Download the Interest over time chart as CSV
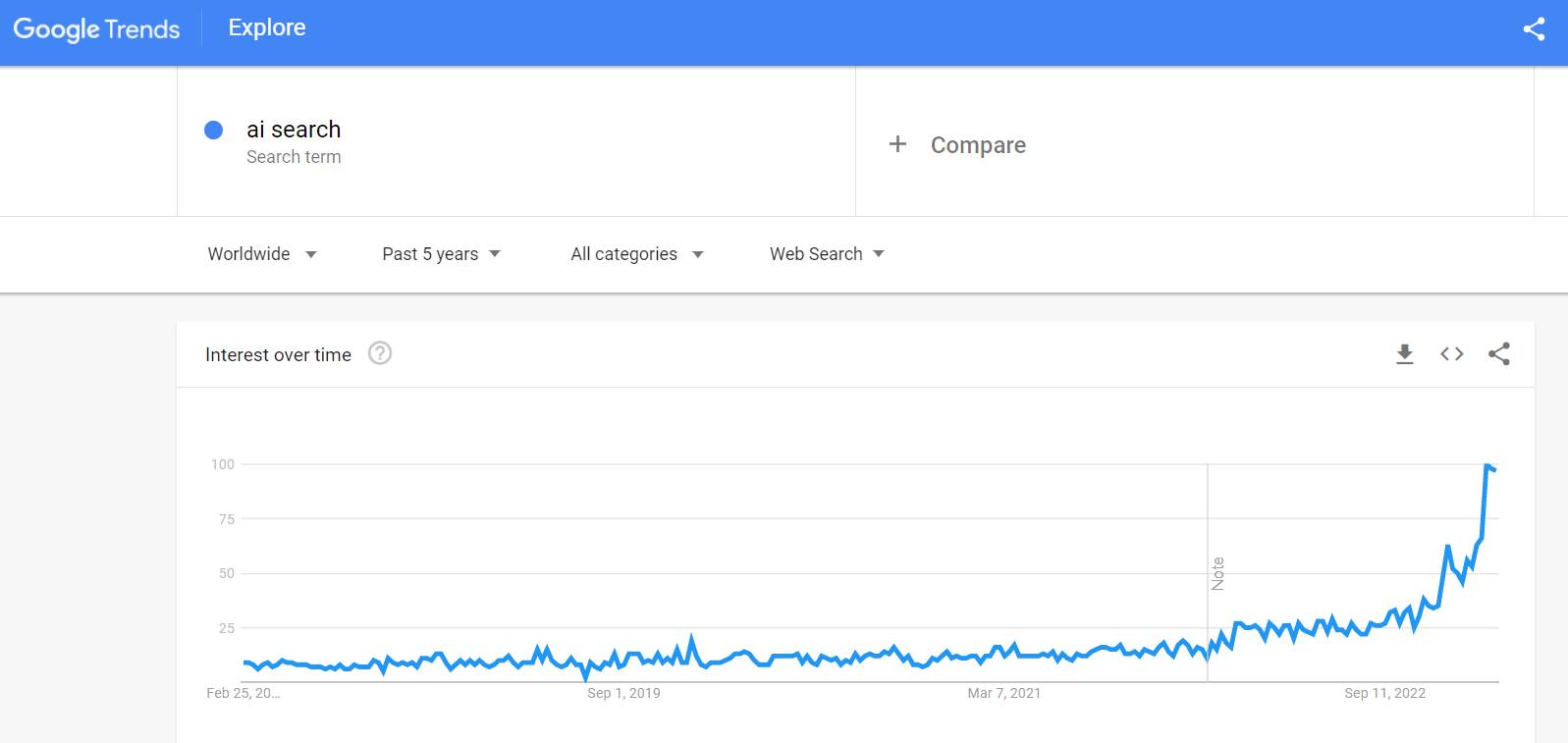The width and height of the screenshot is (1568, 743). point(1405,354)
